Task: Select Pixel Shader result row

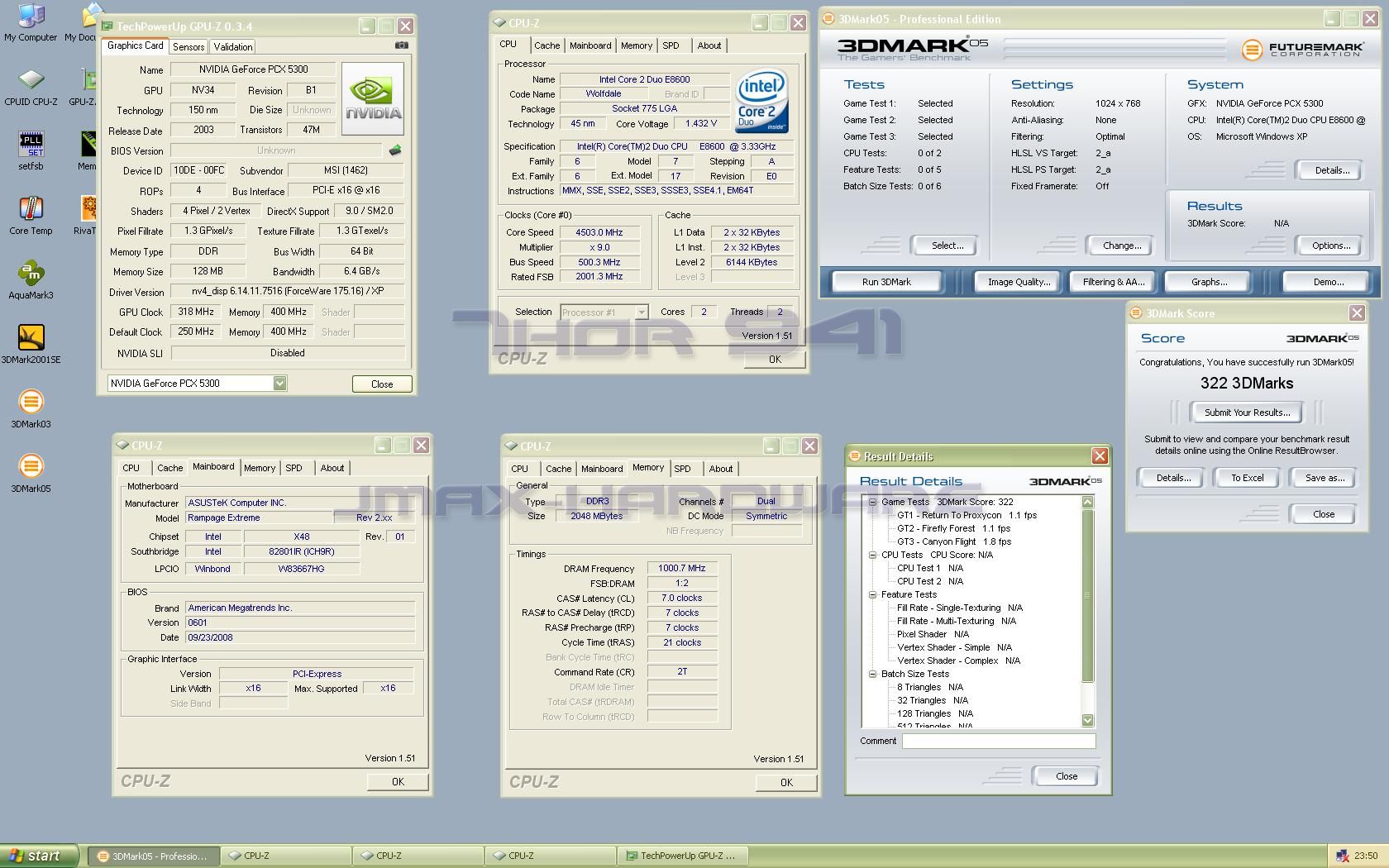Action: coord(933,634)
